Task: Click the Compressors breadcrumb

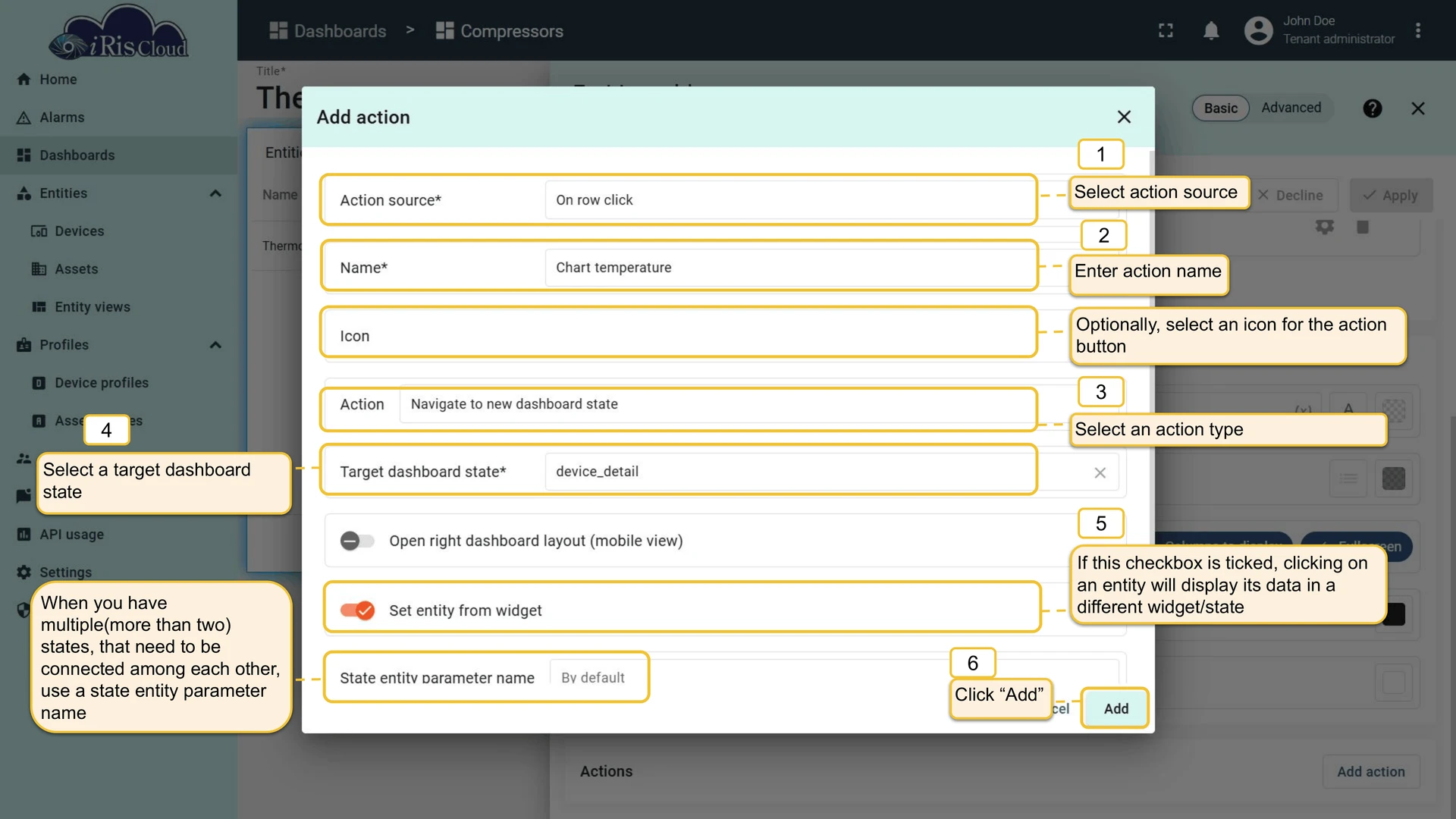Action: [499, 31]
